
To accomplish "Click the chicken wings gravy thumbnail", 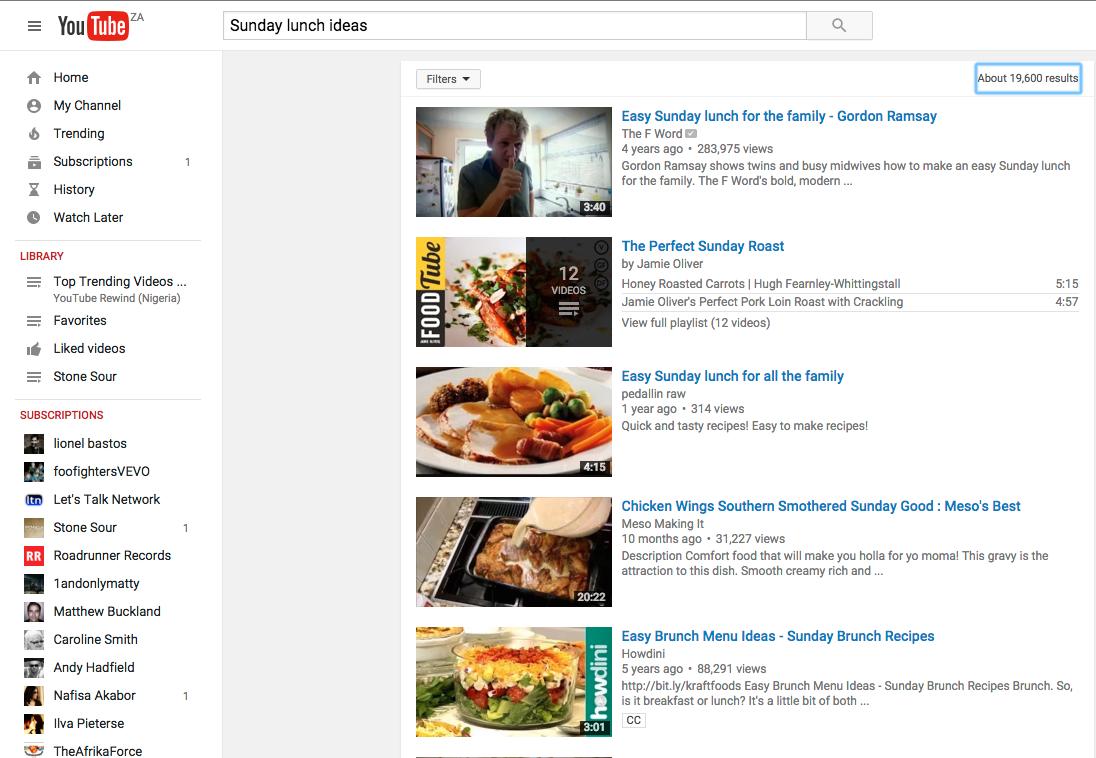I will pyautogui.click(x=514, y=552).
